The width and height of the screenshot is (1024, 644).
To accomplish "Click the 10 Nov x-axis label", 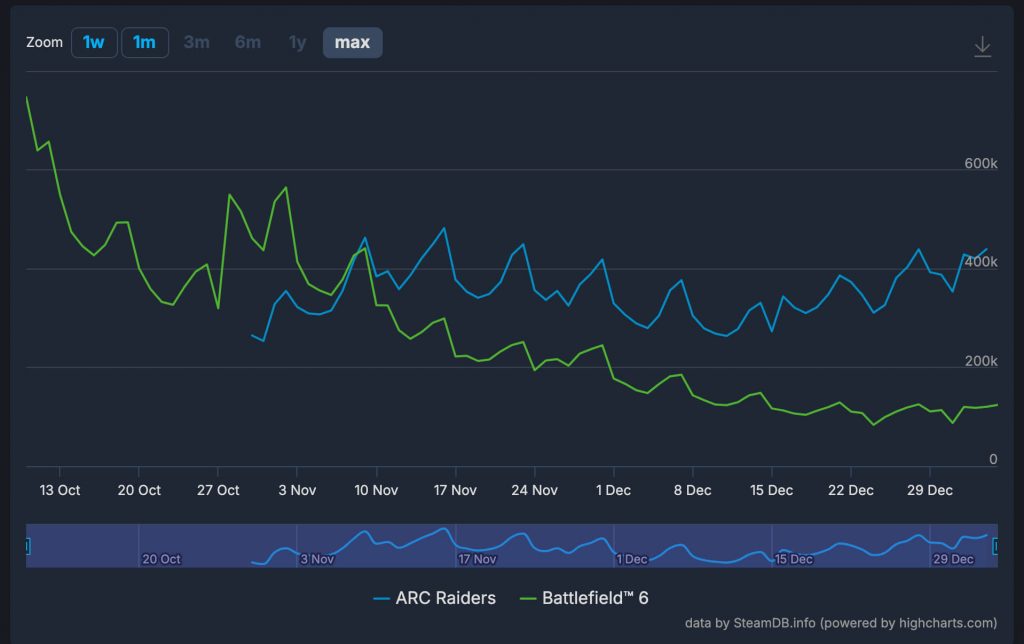I will [x=376, y=490].
